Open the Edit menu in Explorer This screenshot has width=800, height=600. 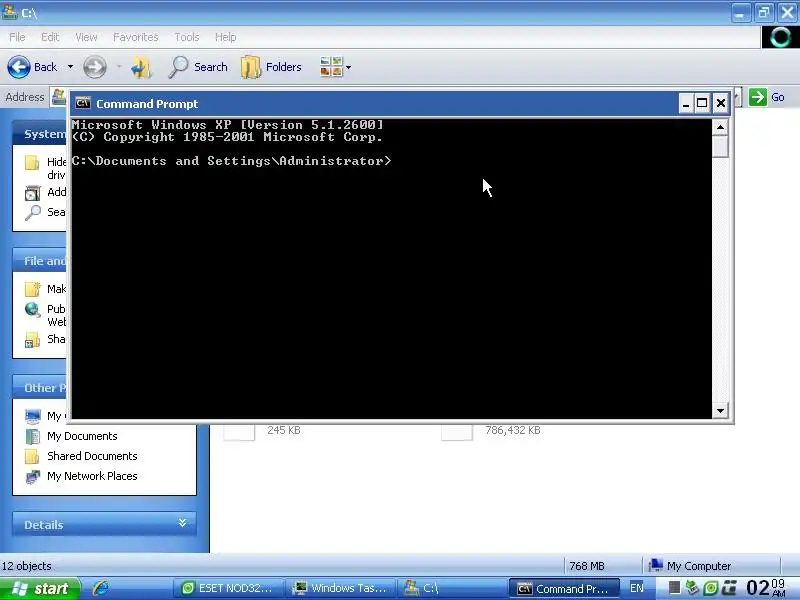(50, 37)
